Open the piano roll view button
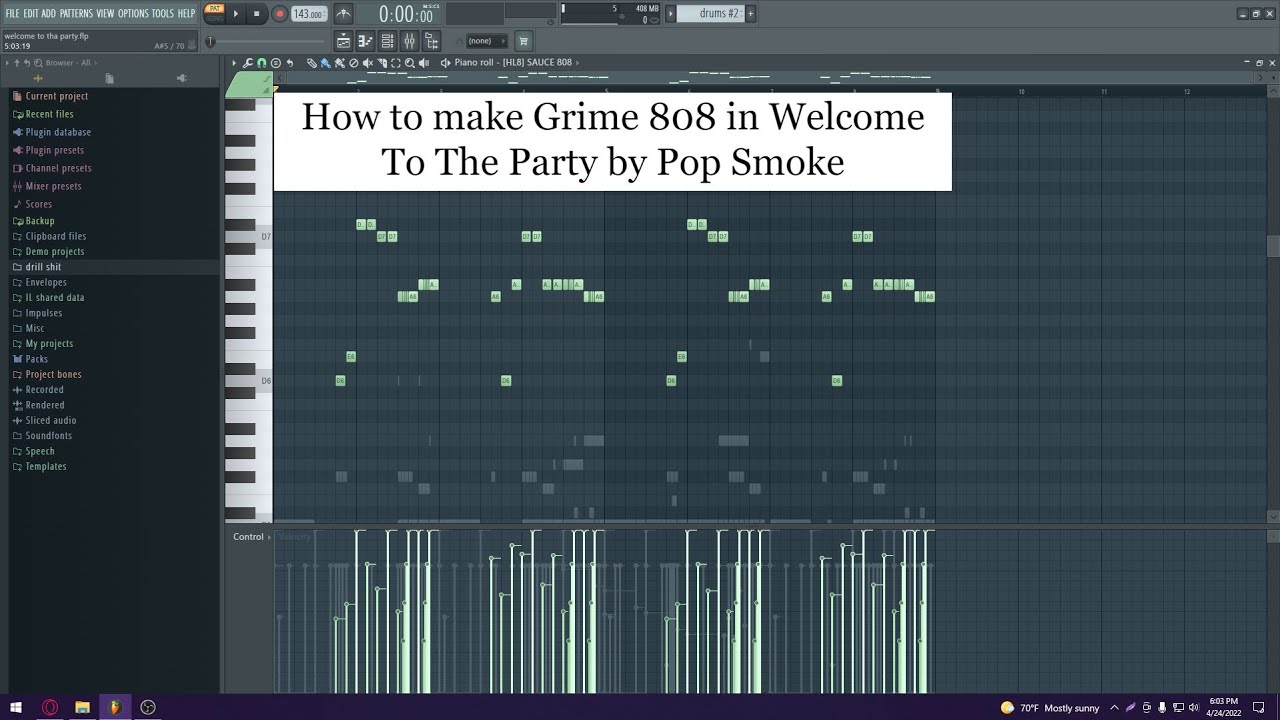The width and height of the screenshot is (1280, 720). pos(365,41)
